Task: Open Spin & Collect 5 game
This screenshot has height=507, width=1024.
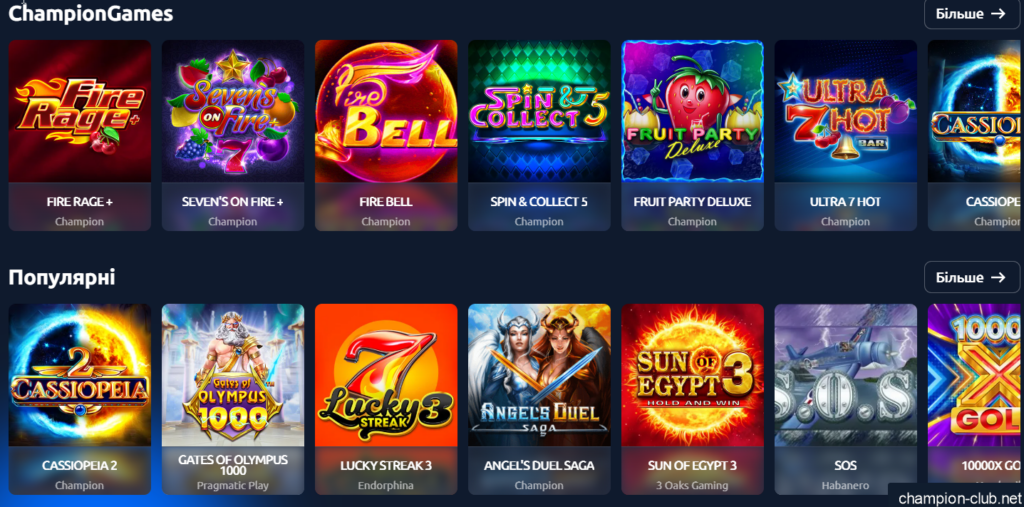Action: click(539, 111)
